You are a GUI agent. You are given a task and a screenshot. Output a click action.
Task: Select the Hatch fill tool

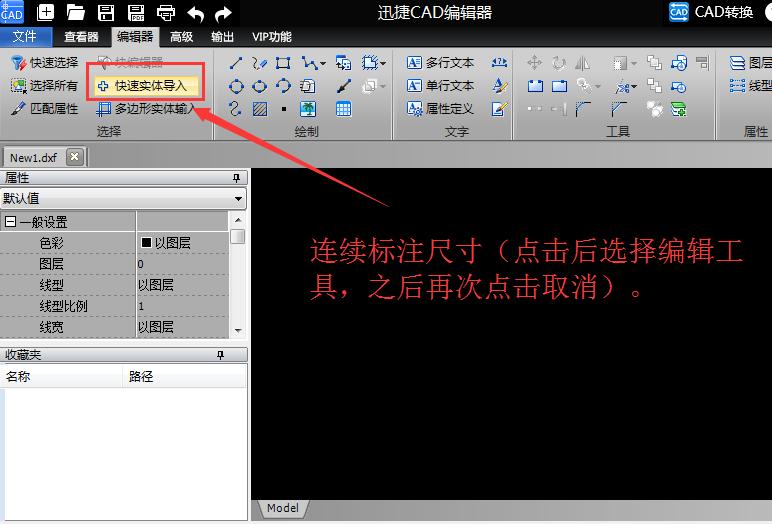[x=260, y=109]
